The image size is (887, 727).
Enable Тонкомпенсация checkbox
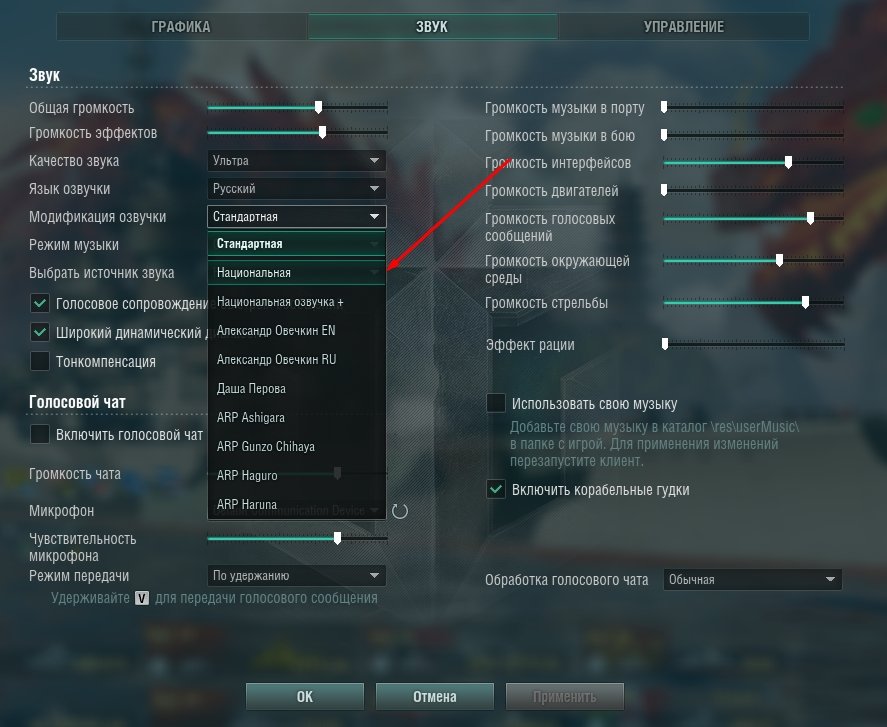click(x=40, y=361)
